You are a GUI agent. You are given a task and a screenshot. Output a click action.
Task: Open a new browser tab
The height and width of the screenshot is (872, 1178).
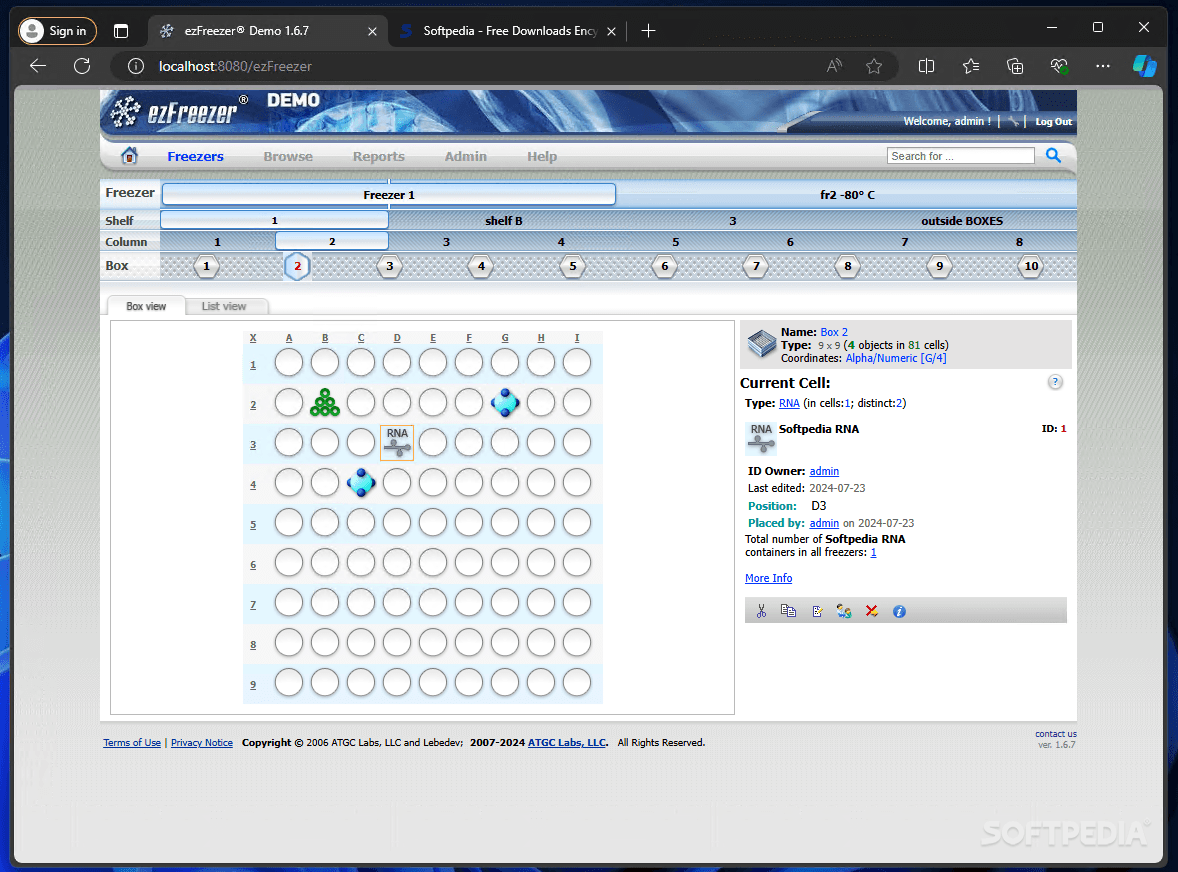click(648, 31)
